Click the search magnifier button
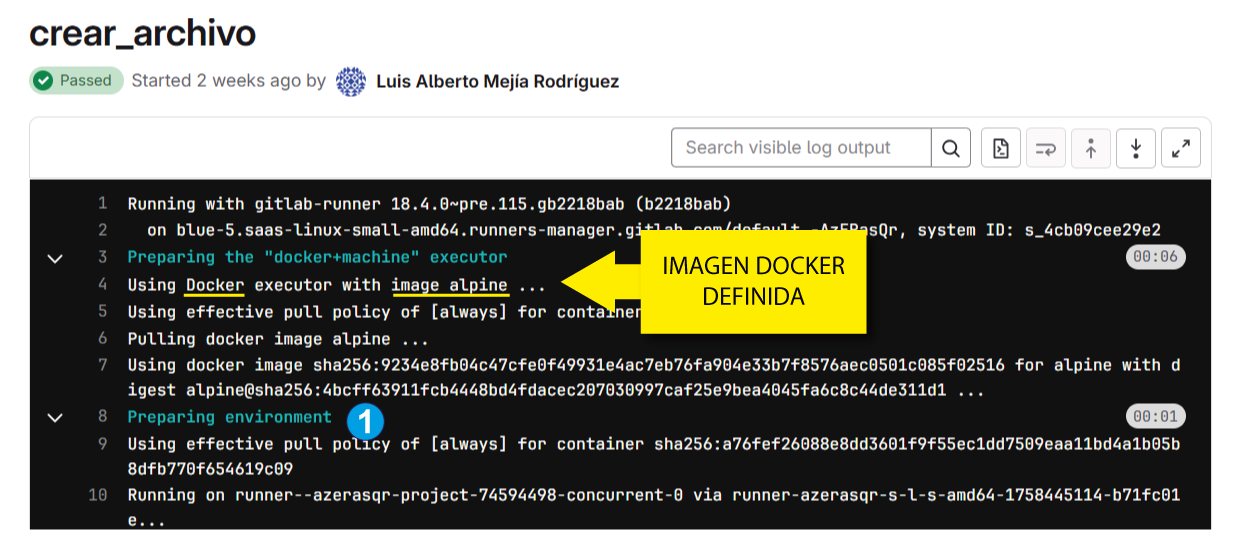The height and width of the screenshot is (548, 1239). click(x=951, y=148)
